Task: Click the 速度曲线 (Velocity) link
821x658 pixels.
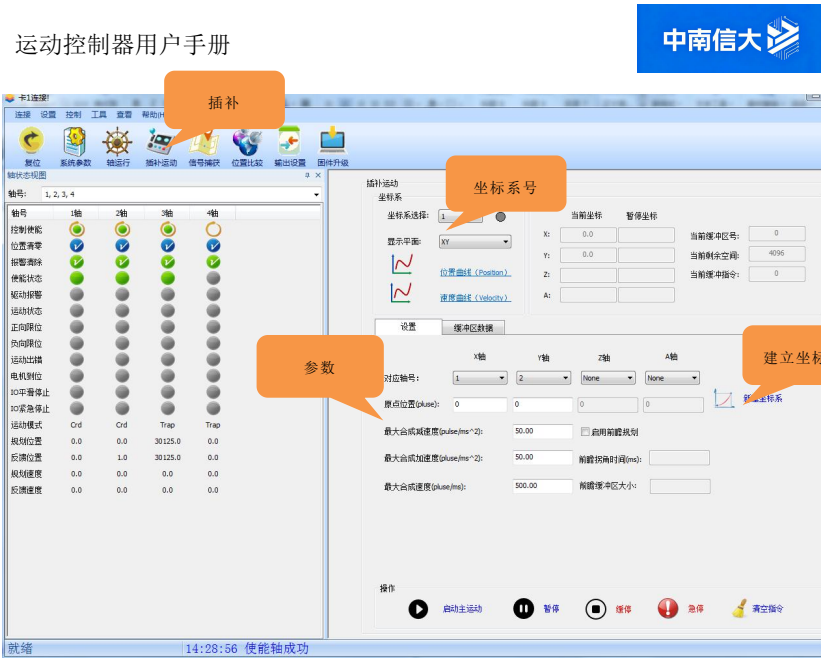Action: (474, 297)
